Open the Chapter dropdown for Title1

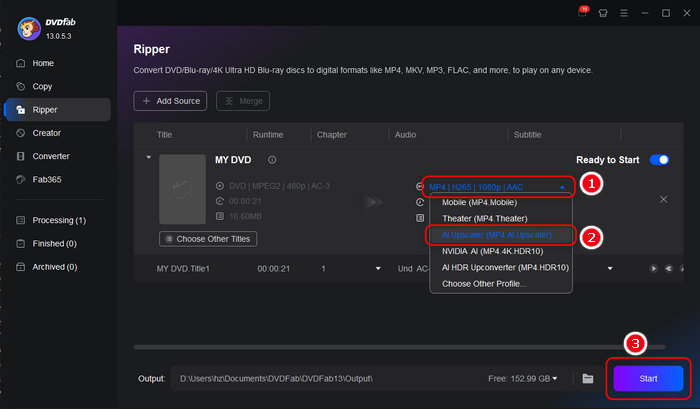pos(378,268)
